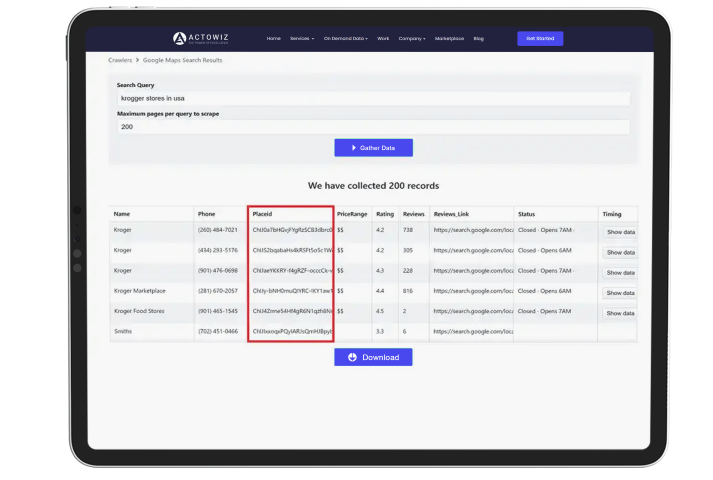The width and height of the screenshot is (713, 480).
Task: Open the Home menu item
Action: coord(273,39)
